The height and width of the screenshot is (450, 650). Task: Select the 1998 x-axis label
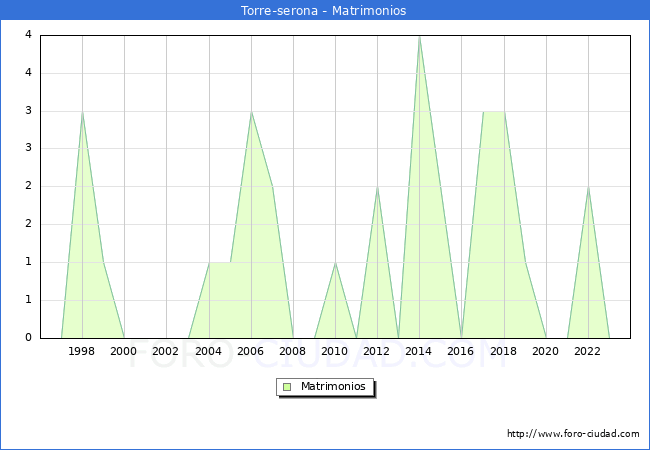click(81, 351)
